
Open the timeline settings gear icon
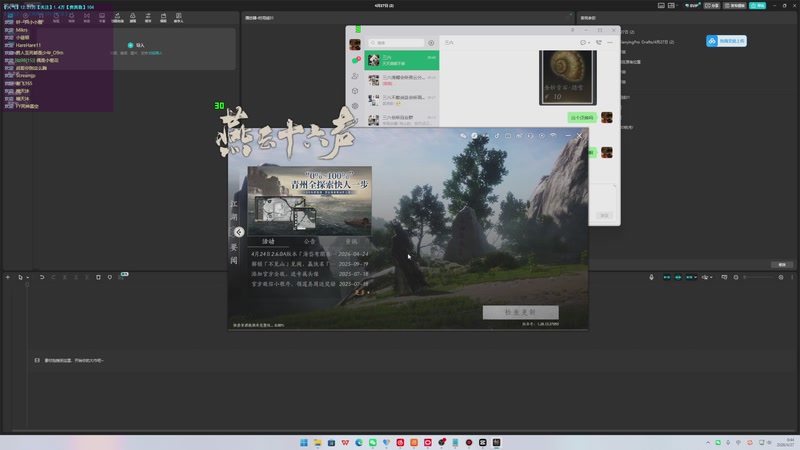coord(781,277)
